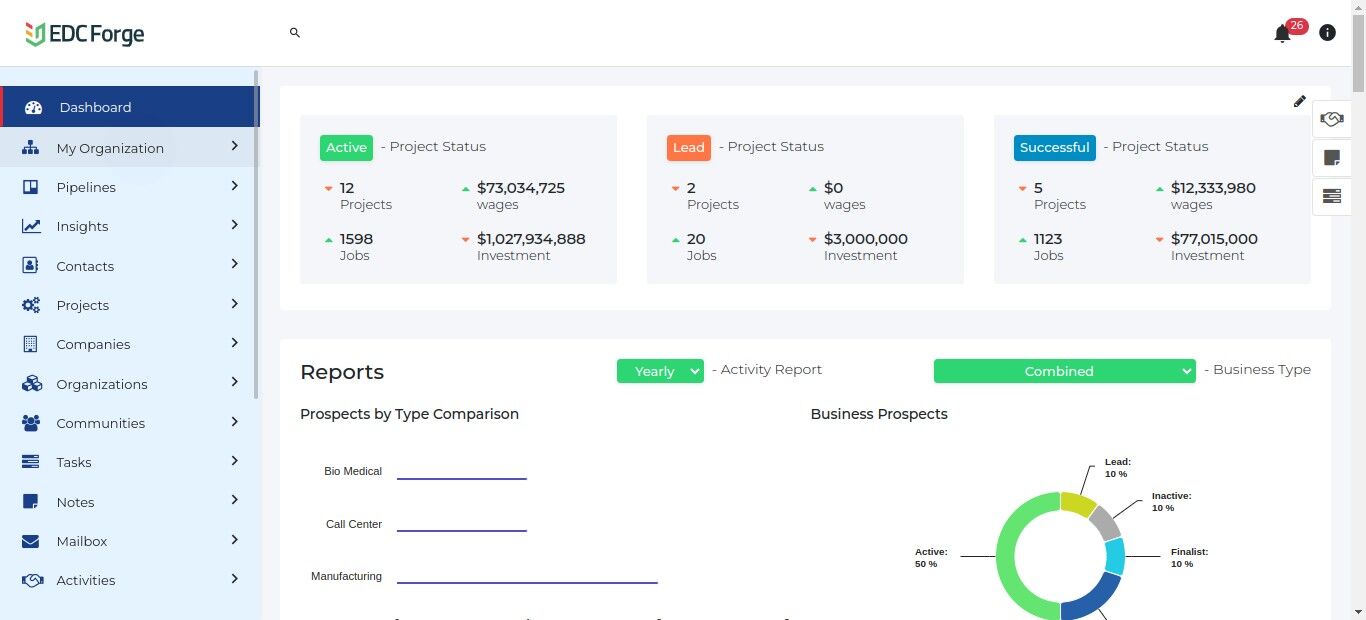Click the search magnifier icon
The height and width of the screenshot is (620, 1366).
295,33
